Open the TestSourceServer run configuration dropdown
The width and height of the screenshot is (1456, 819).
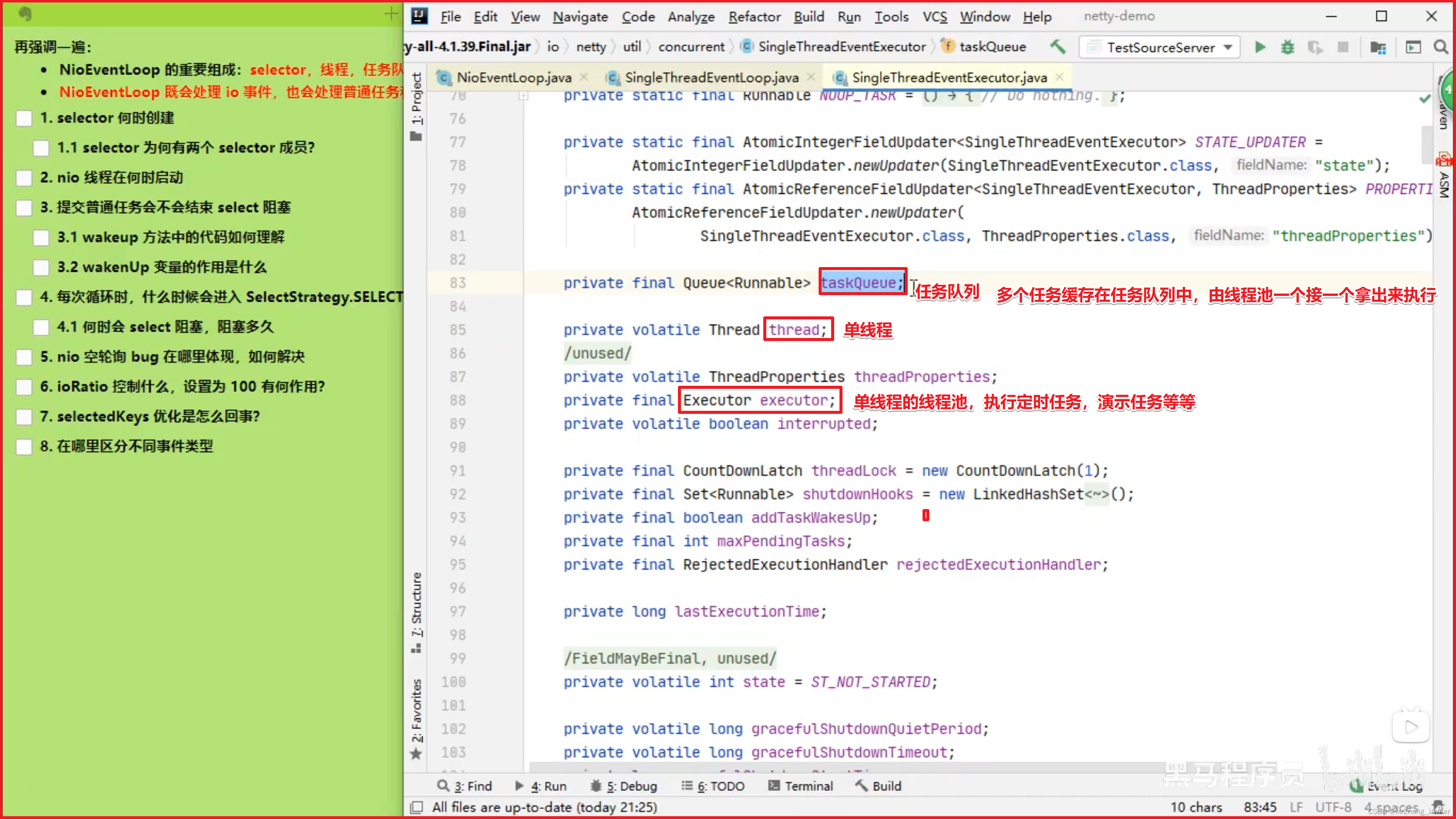point(1160,47)
